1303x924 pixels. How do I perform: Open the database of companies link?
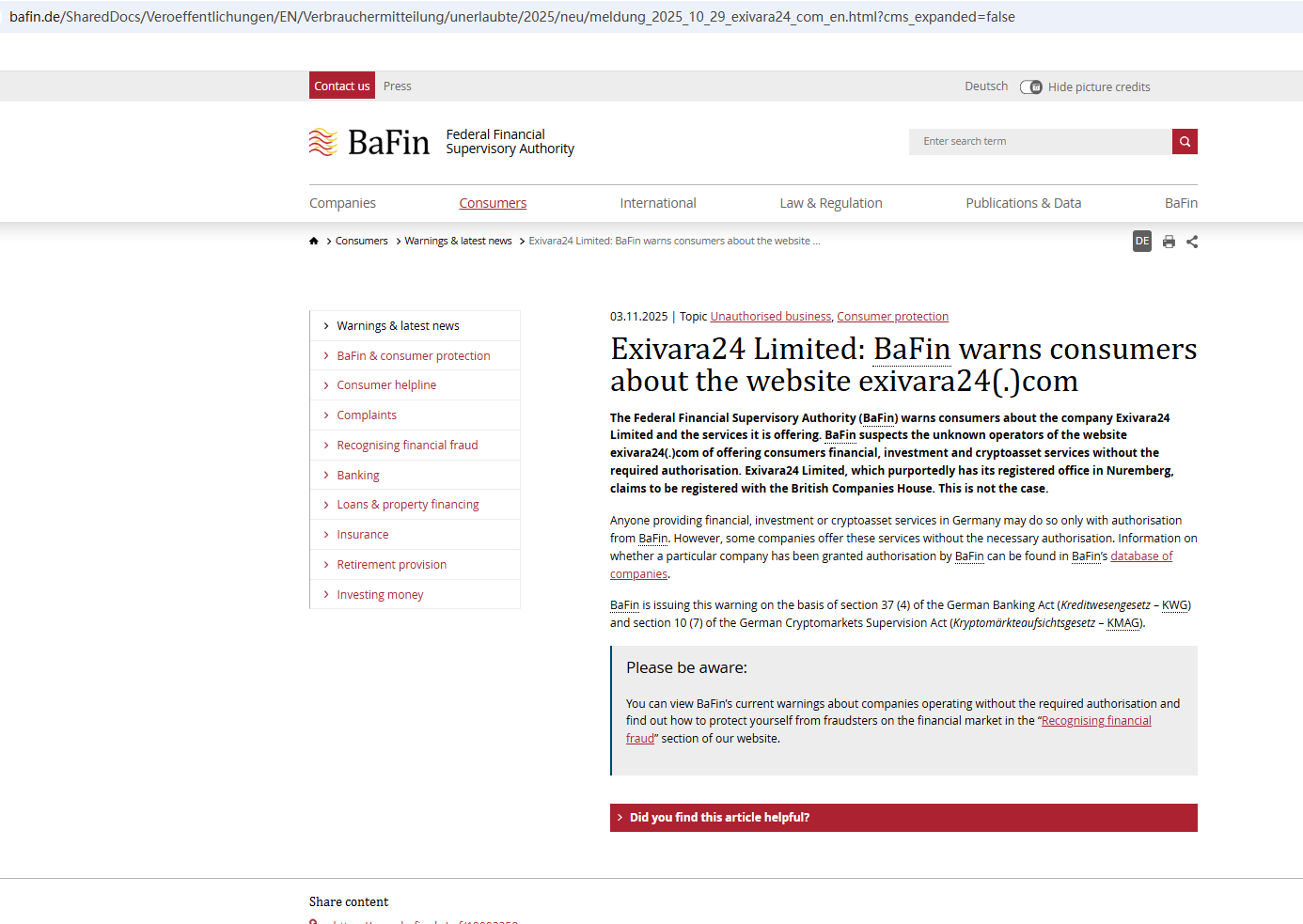(x=1141, y=556)
